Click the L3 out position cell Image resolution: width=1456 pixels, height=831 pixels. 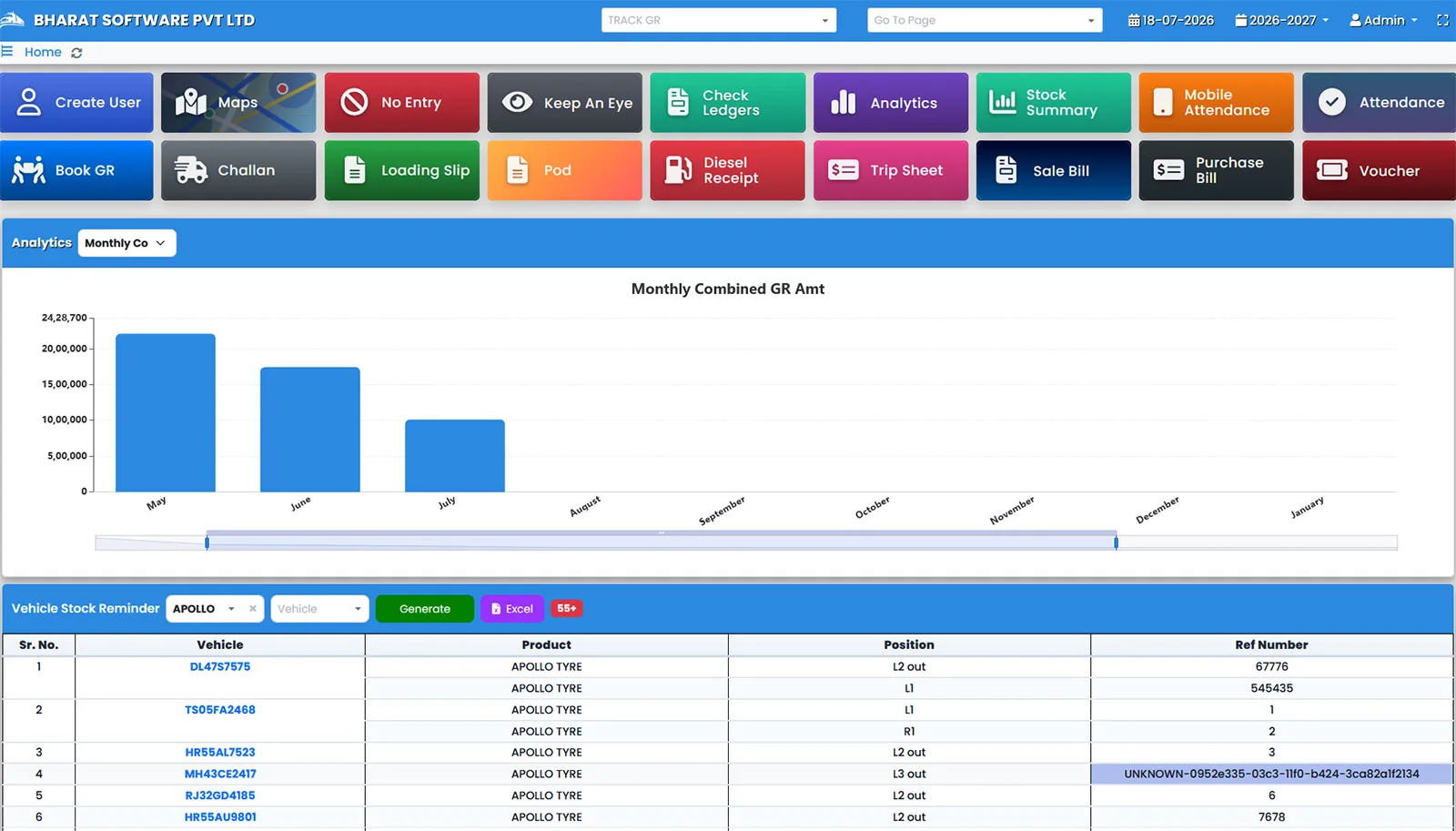[x=909, y=775]
